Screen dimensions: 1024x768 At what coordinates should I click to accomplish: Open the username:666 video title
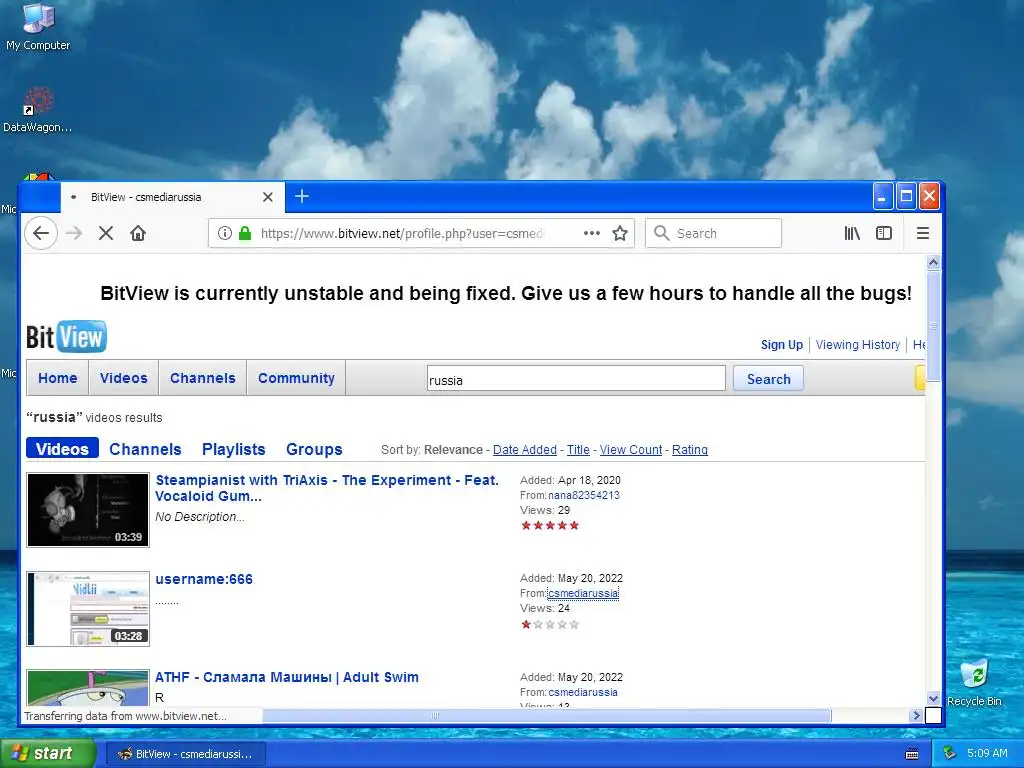coord(204,579)
